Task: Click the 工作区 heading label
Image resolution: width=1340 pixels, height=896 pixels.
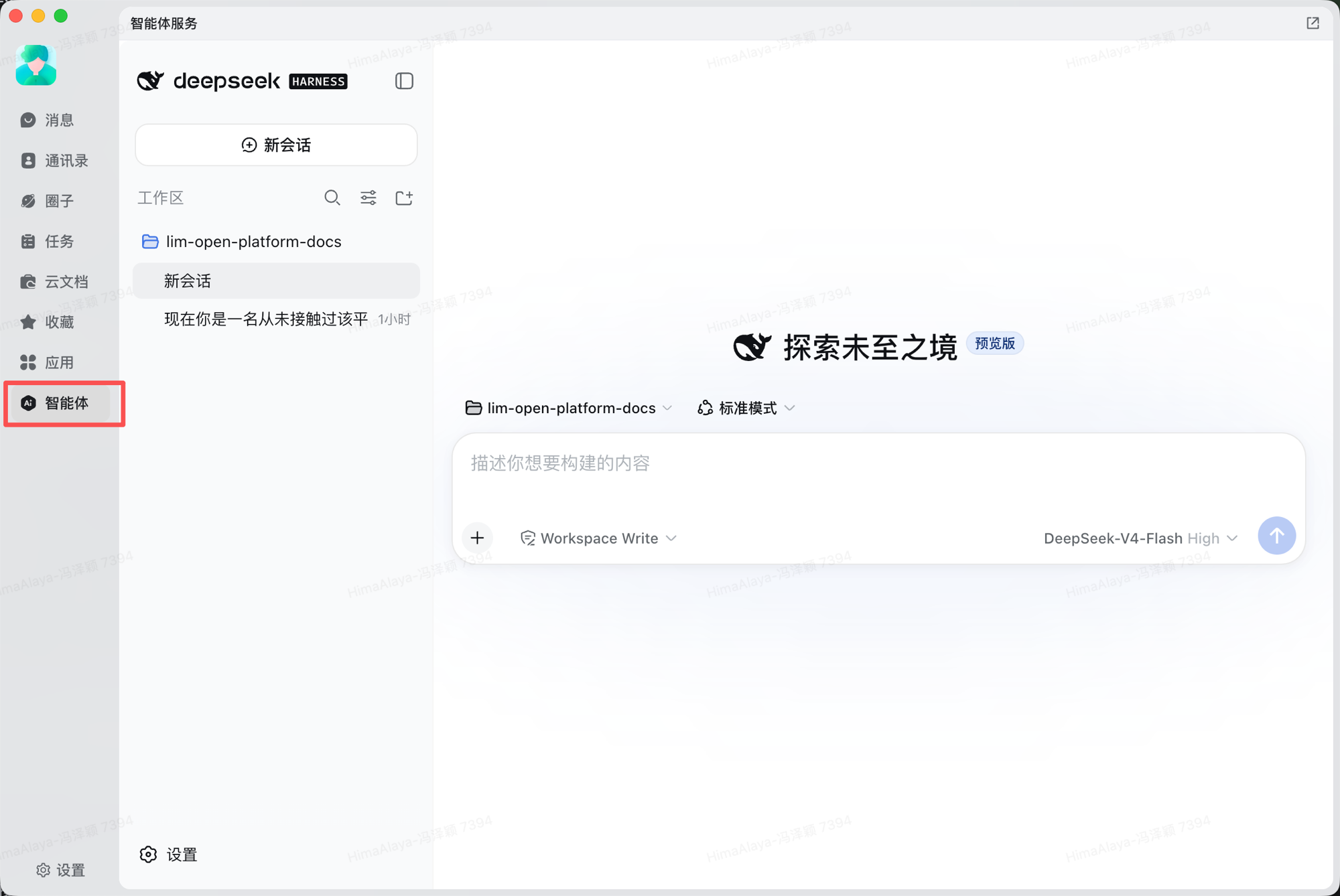Action: pyautogui.click(x=161, y=198)
